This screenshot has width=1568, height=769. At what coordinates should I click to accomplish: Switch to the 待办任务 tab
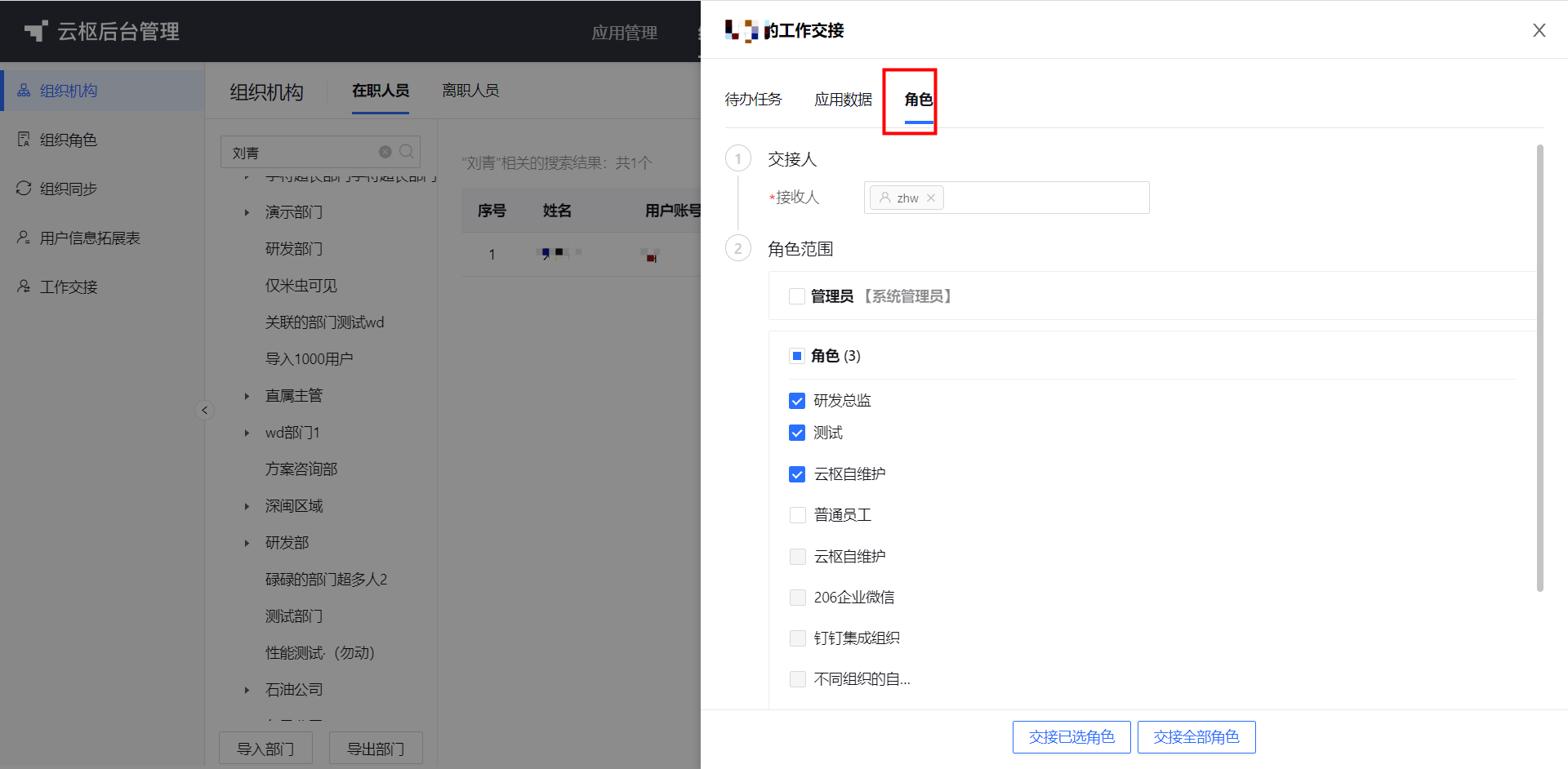click(753, 100)
